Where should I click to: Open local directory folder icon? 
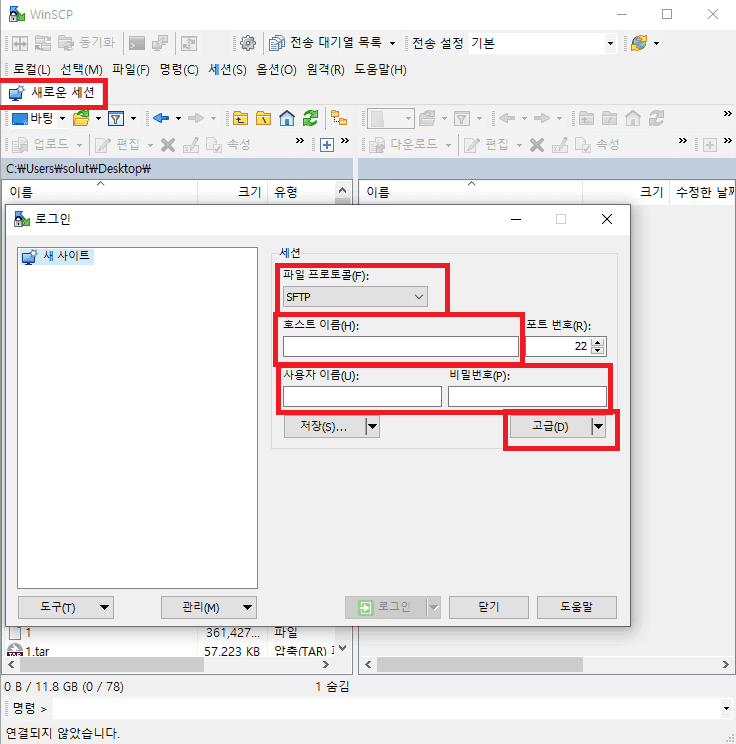81,118
